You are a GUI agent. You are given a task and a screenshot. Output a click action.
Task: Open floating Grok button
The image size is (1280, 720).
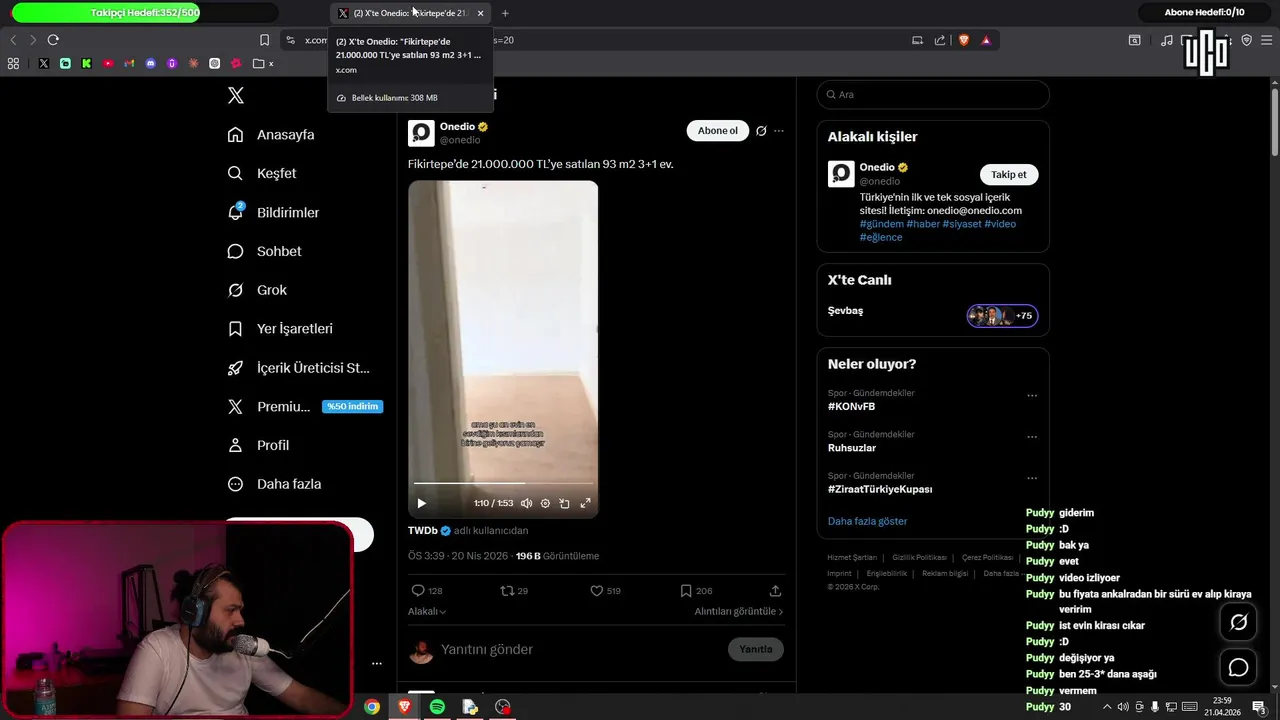(1238, 623)
